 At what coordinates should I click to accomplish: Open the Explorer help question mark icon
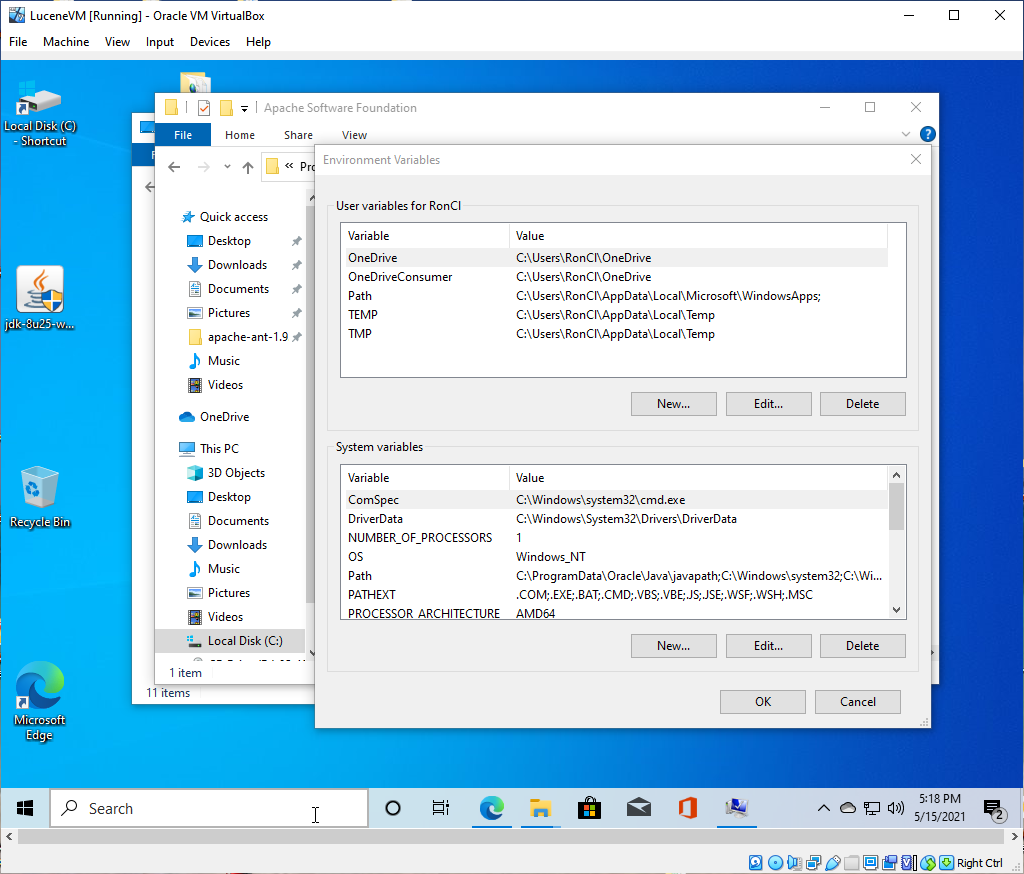tap(927, 134)
